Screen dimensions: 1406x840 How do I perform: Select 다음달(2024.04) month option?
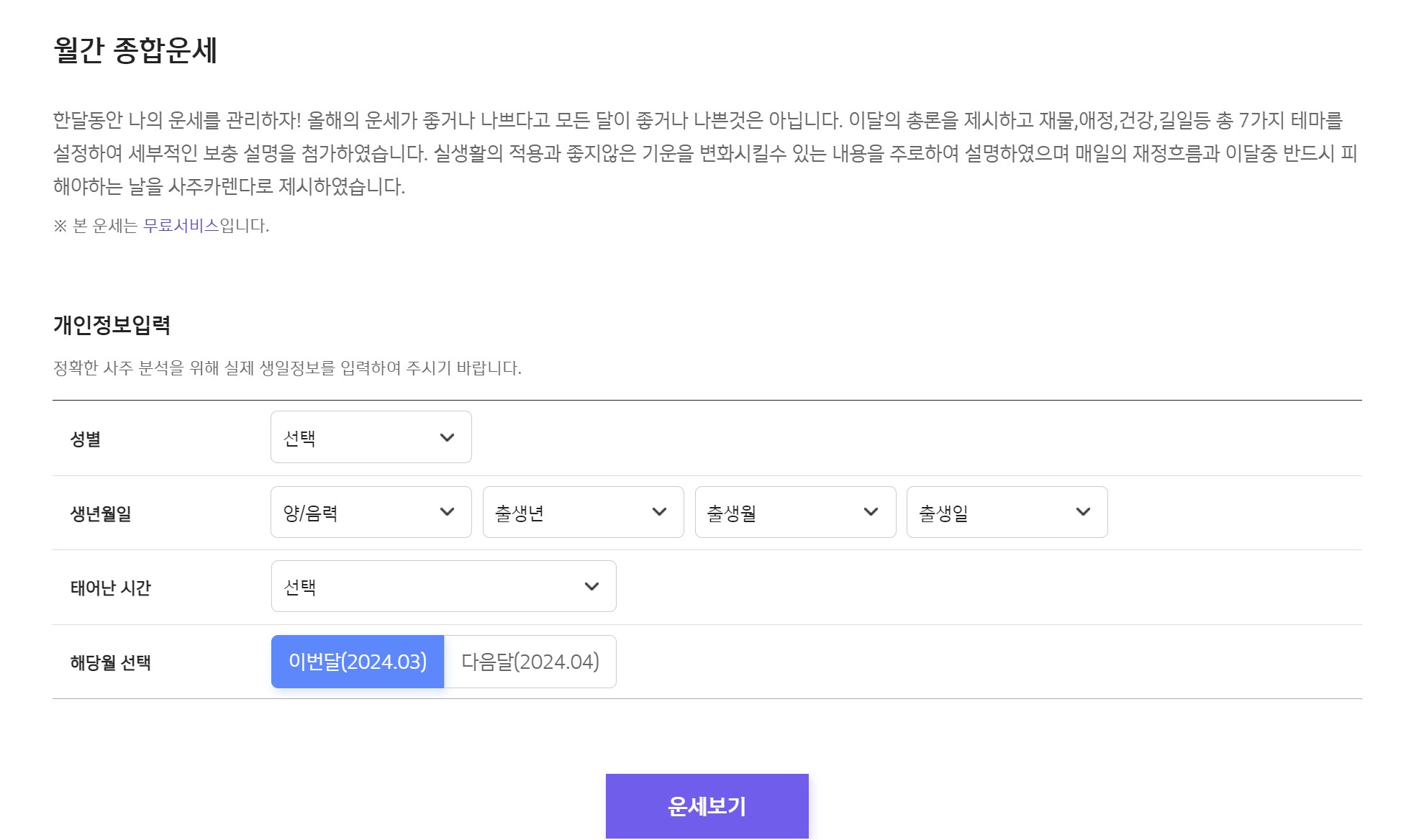[530, 662]
